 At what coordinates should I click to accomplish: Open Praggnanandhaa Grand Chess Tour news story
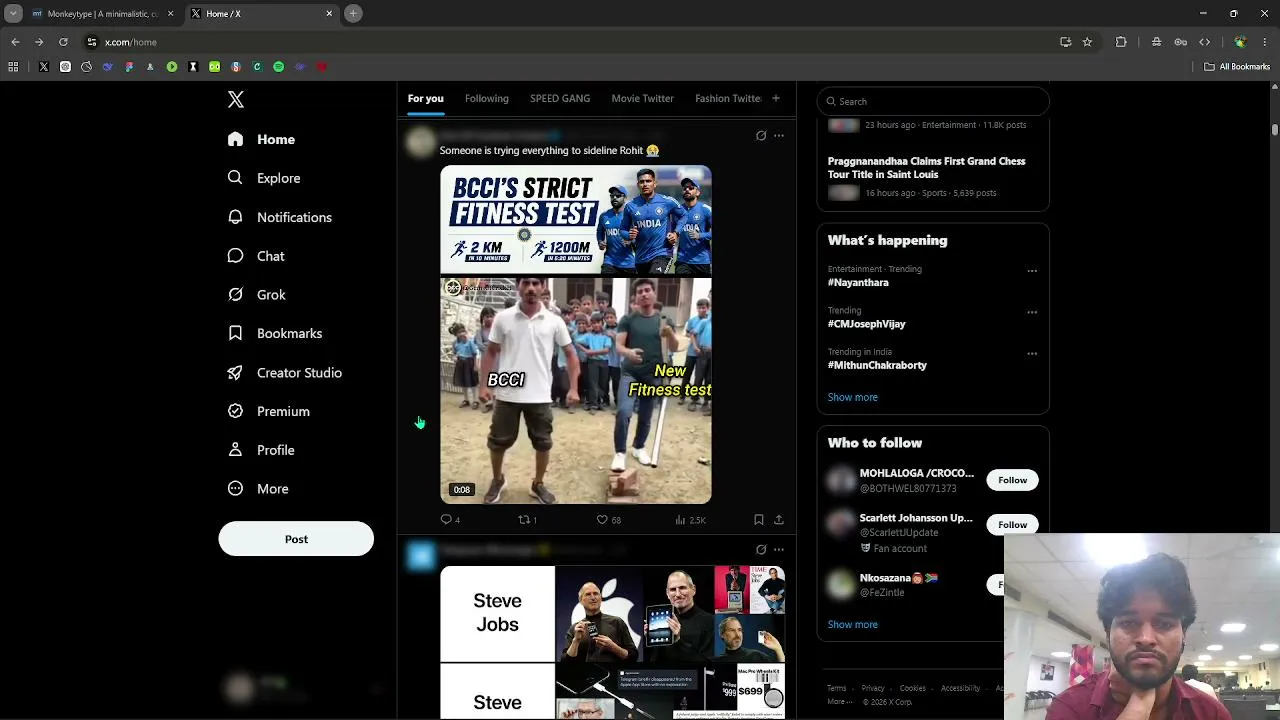tap(927, 167)
